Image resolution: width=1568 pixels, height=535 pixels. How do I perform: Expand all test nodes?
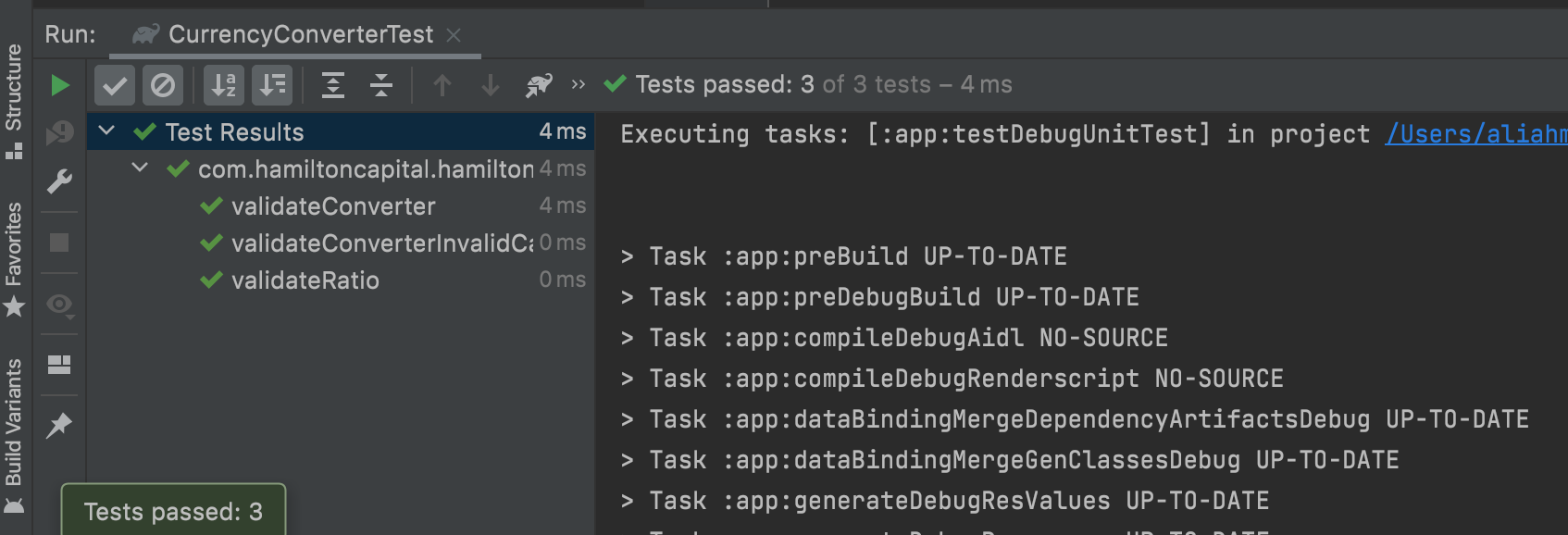[x=333, y=85]
